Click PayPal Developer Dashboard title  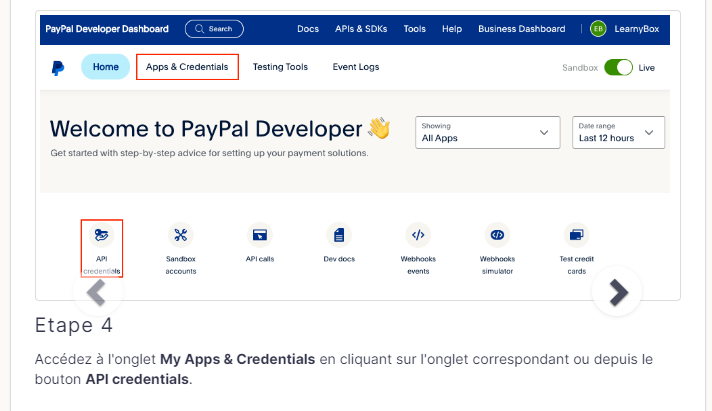click(x=107, y=29)
